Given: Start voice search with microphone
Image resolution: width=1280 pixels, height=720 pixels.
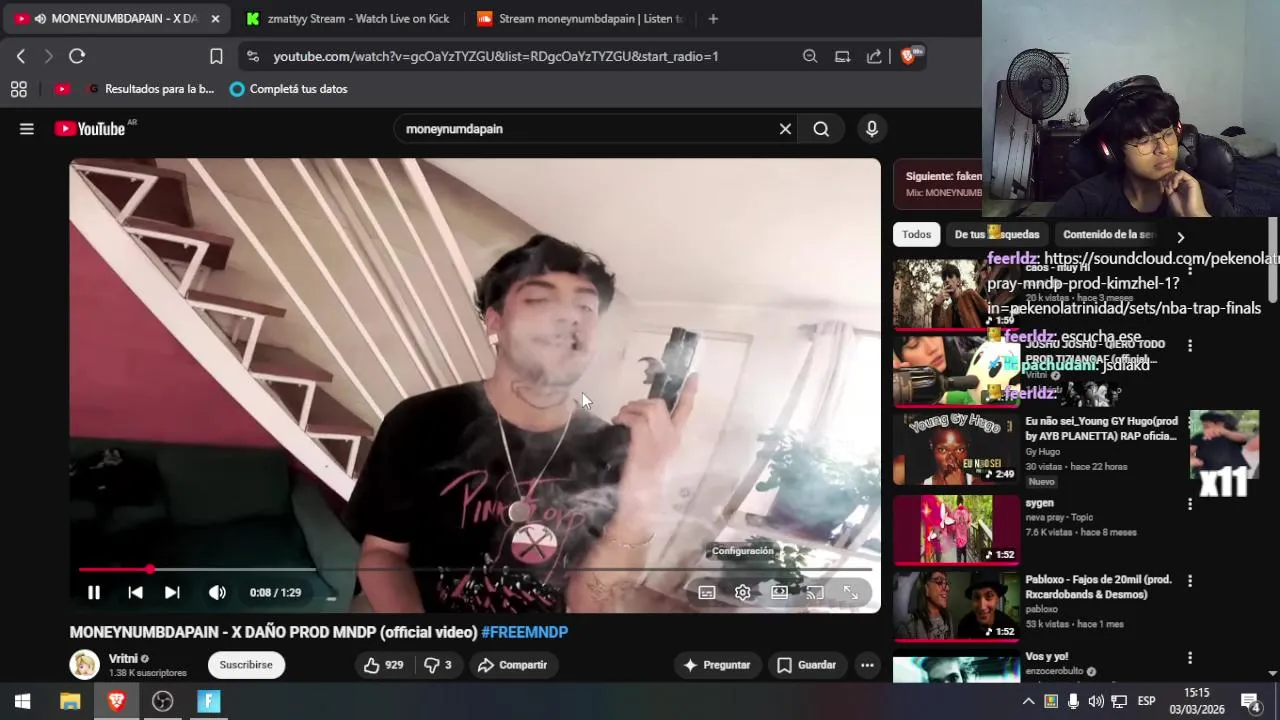Looking at the screenshot, I should click(x=872, y=129).
